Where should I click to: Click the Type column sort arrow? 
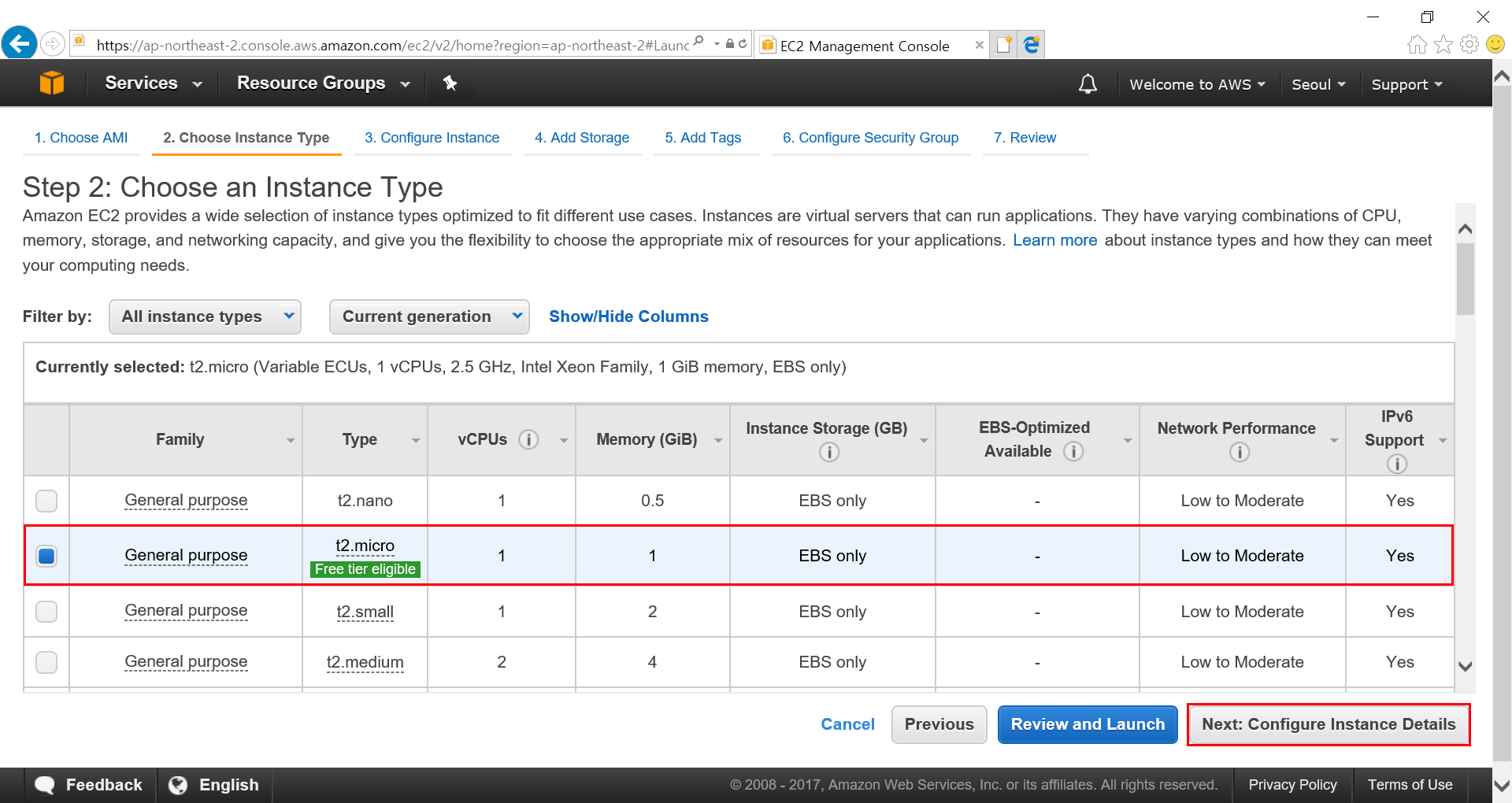coord(416,441)
